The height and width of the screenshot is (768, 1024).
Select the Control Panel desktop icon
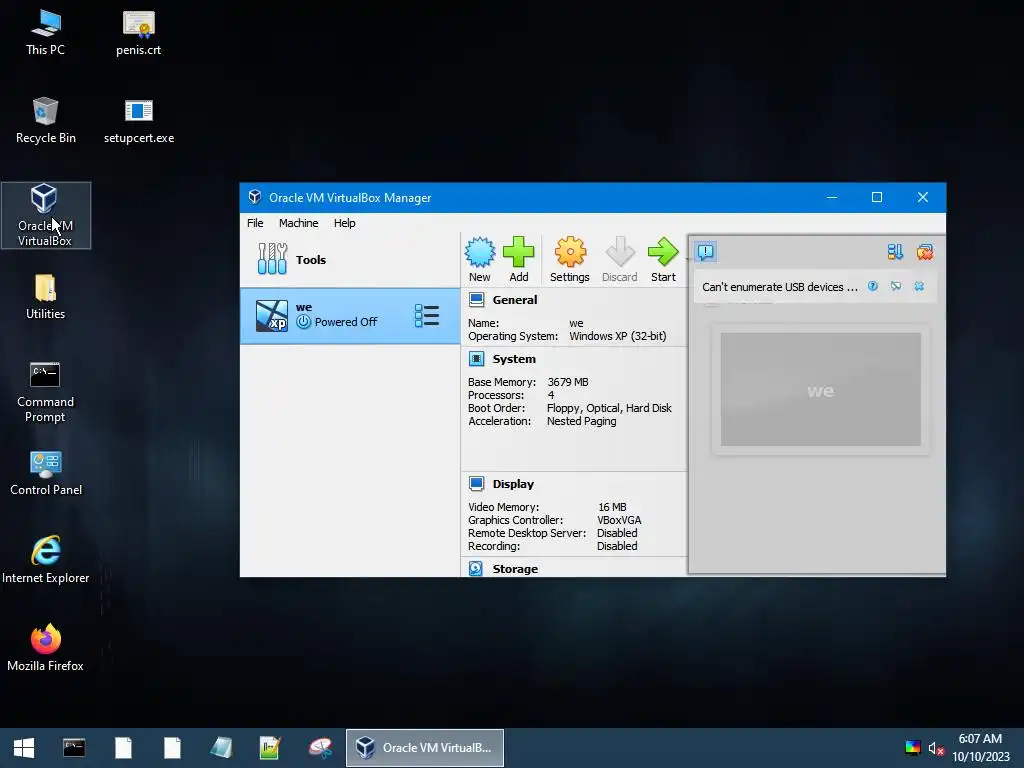click(46, 473)
